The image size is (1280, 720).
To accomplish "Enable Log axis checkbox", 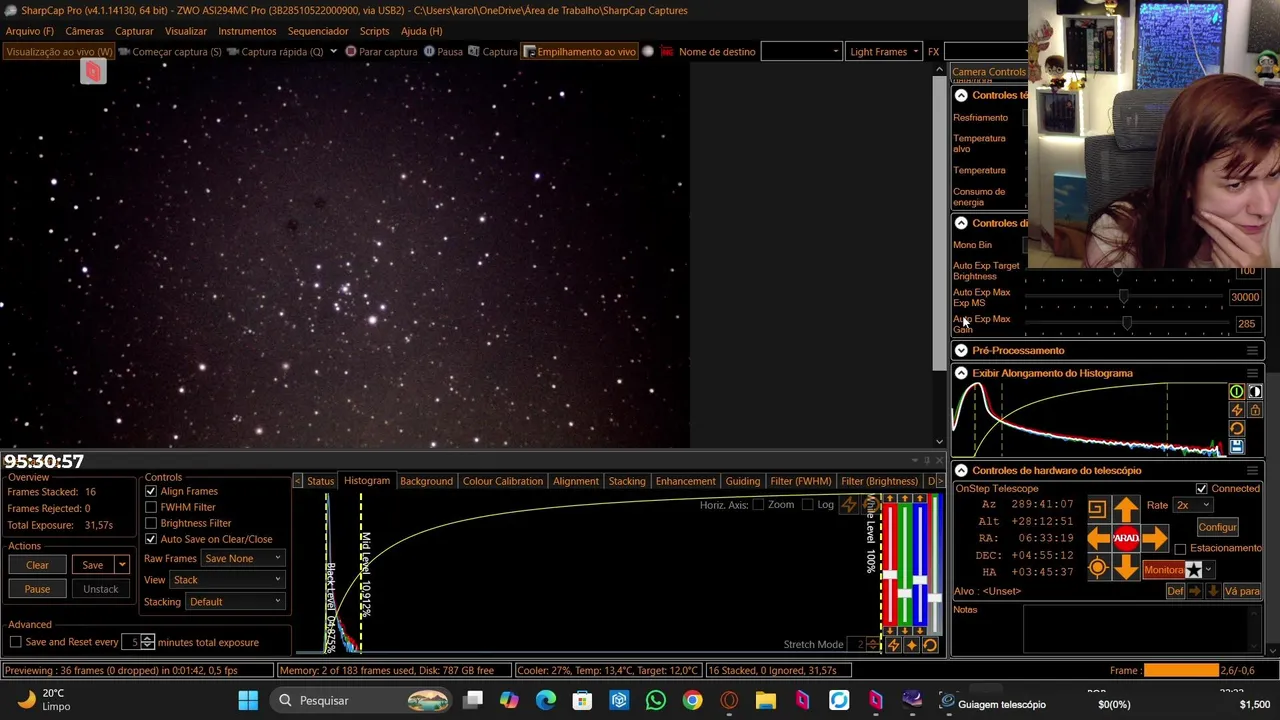I will tap(807, 505).
